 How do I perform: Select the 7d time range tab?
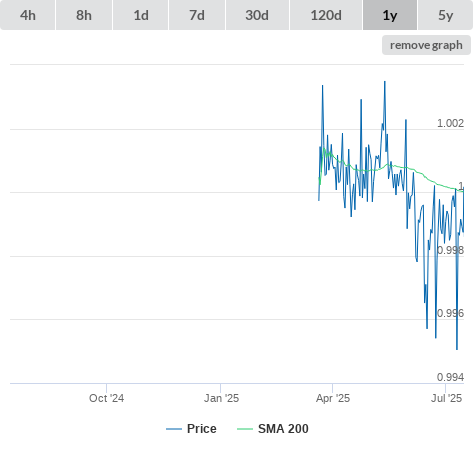[197, 15]
